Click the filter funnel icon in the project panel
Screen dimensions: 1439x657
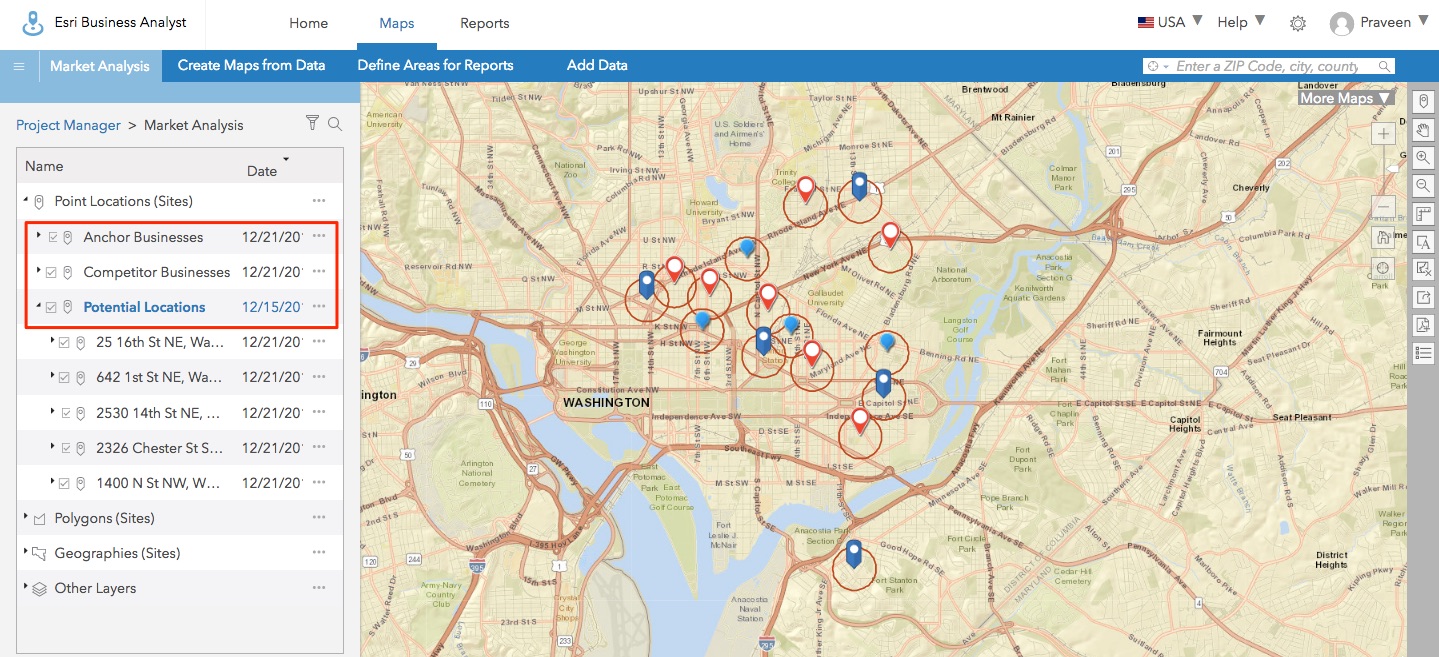coord(312,123)
